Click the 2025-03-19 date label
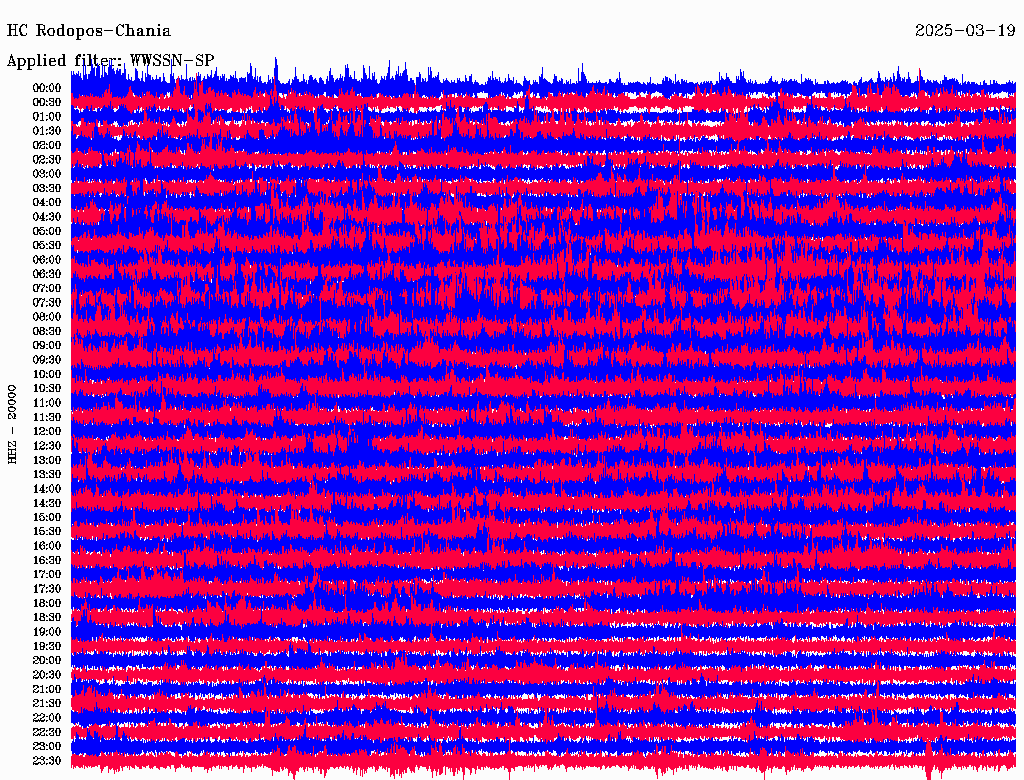 965,31
